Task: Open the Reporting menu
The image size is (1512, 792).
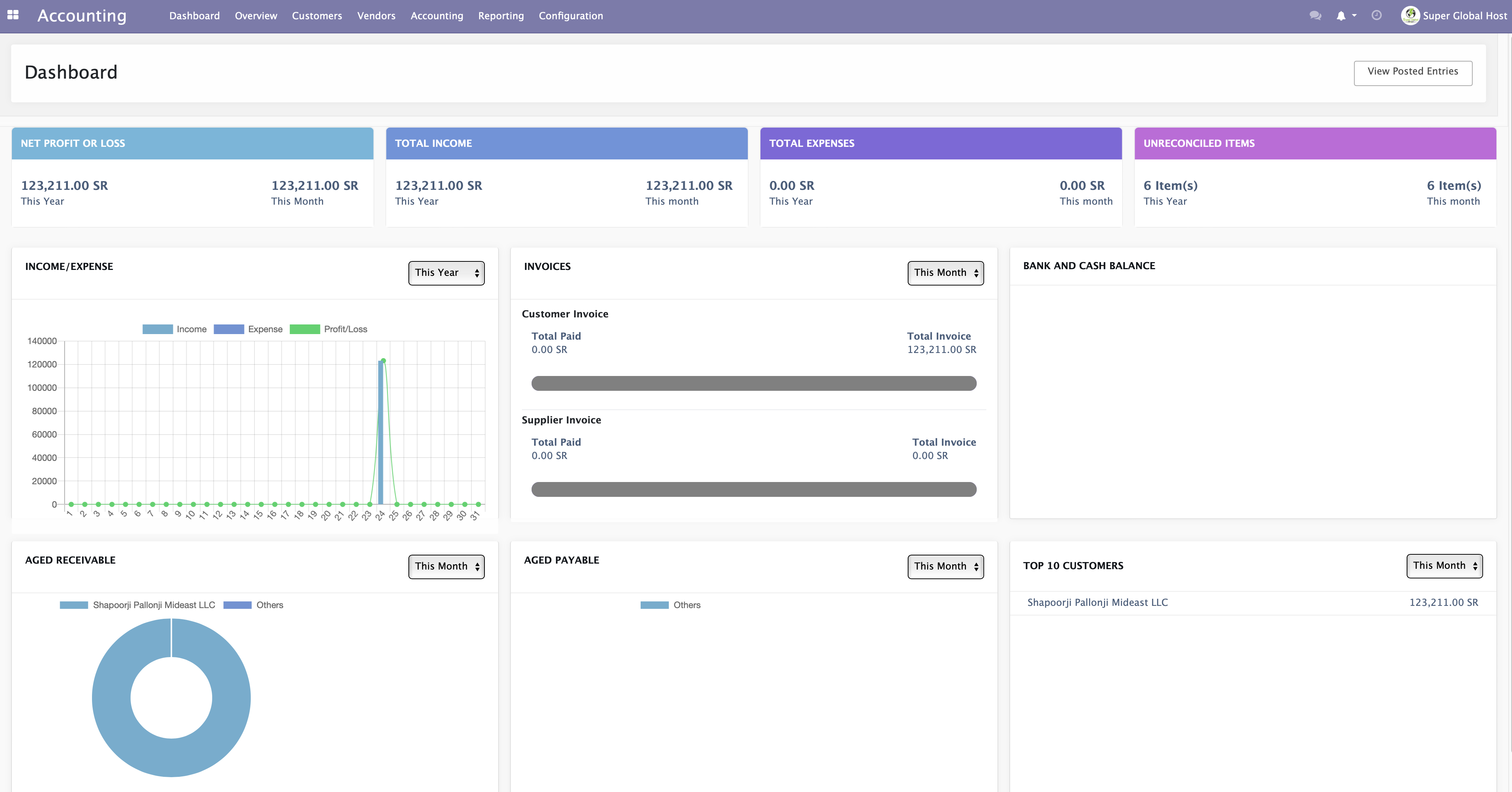Action: tap(501, 16)
